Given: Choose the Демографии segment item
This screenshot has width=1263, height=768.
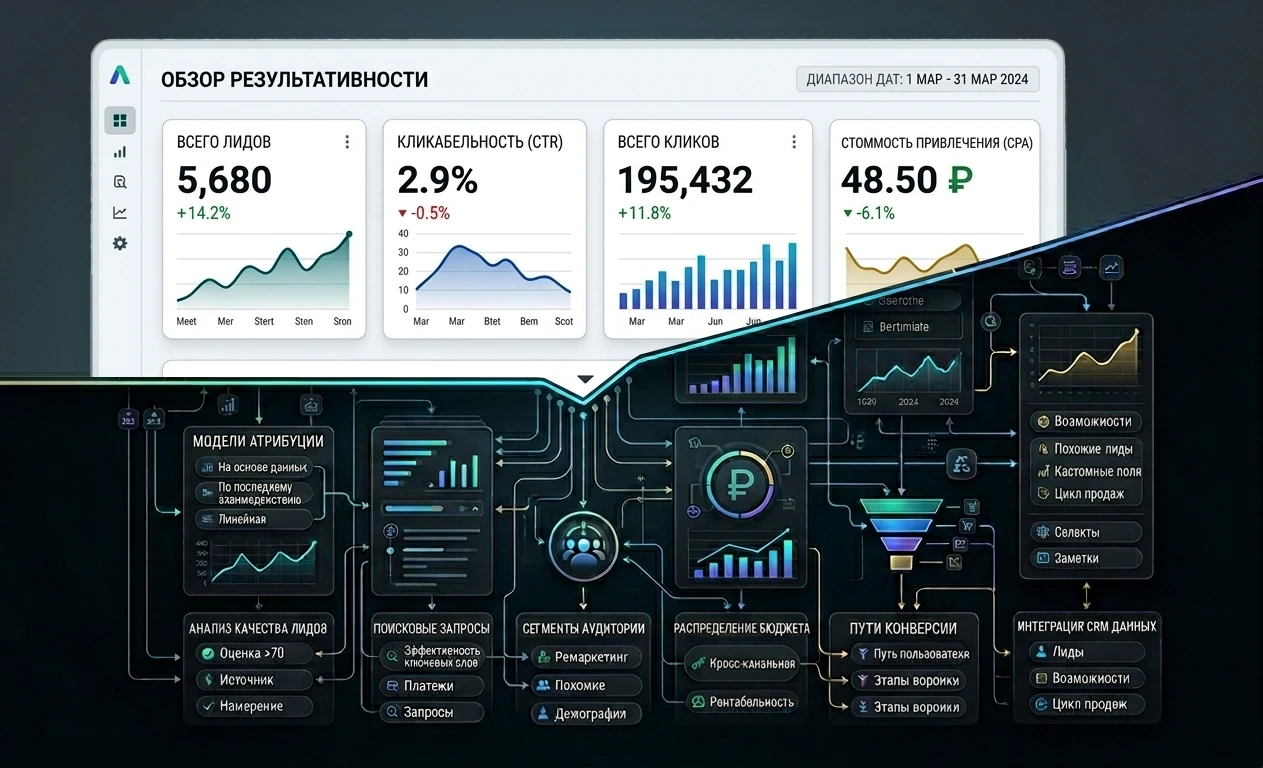Looking at the screenshot, I should coord(585,713).
